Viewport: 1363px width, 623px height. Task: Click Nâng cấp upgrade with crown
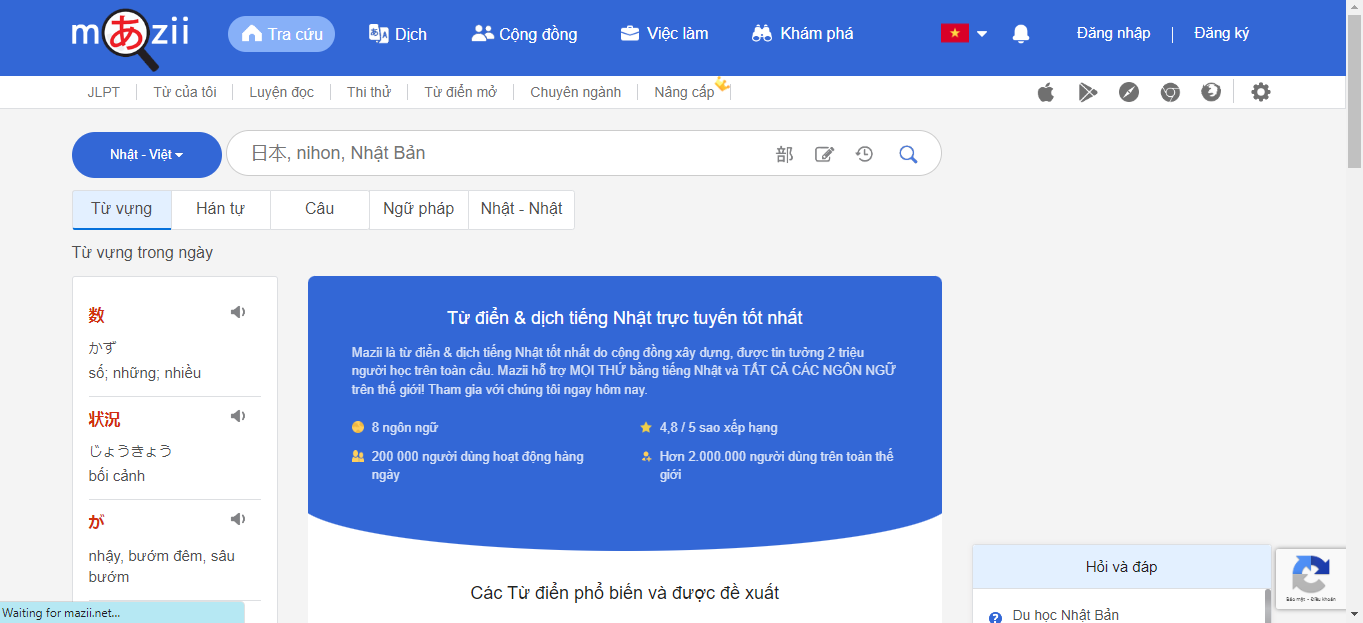[x=691, y=90]
